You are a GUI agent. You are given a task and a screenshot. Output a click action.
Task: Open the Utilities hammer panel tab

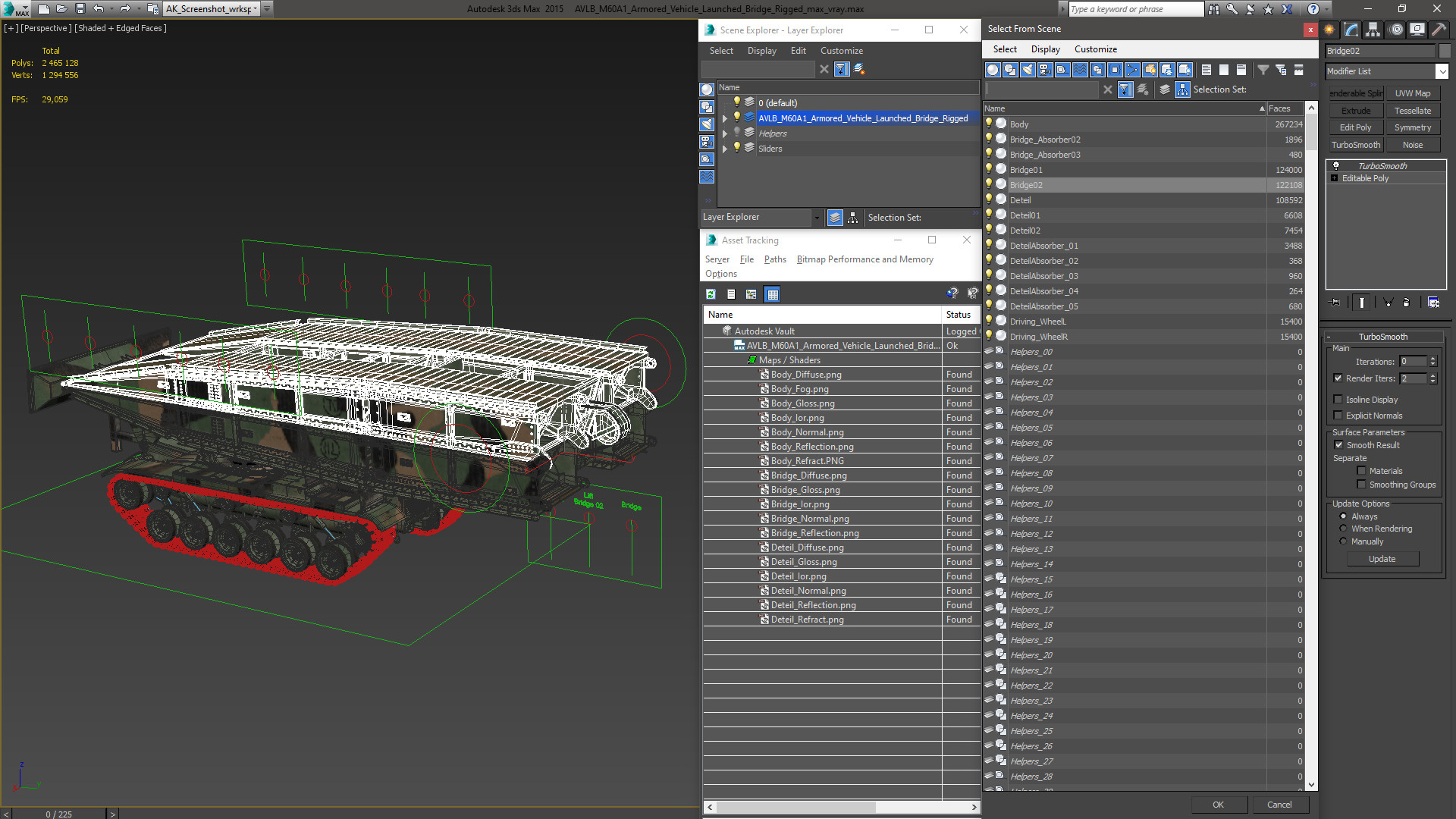(1439, 30)
